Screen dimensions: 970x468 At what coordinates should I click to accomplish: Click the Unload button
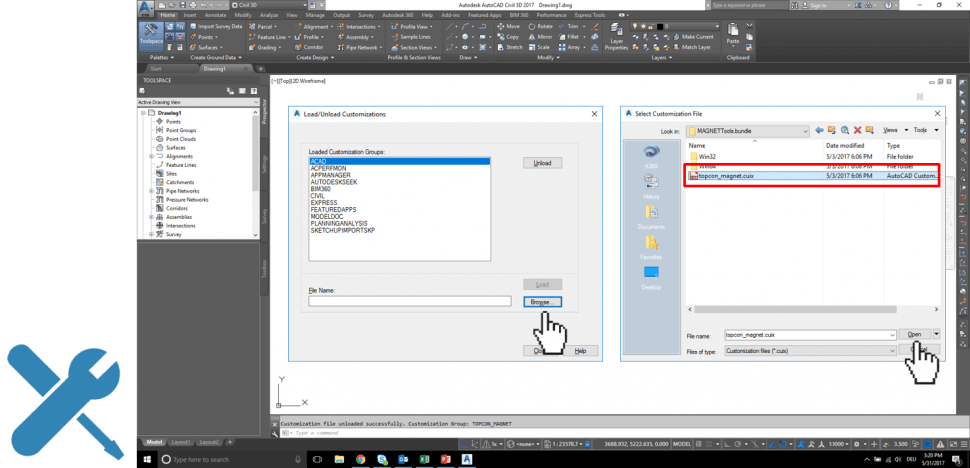click(x=542, y=162)
